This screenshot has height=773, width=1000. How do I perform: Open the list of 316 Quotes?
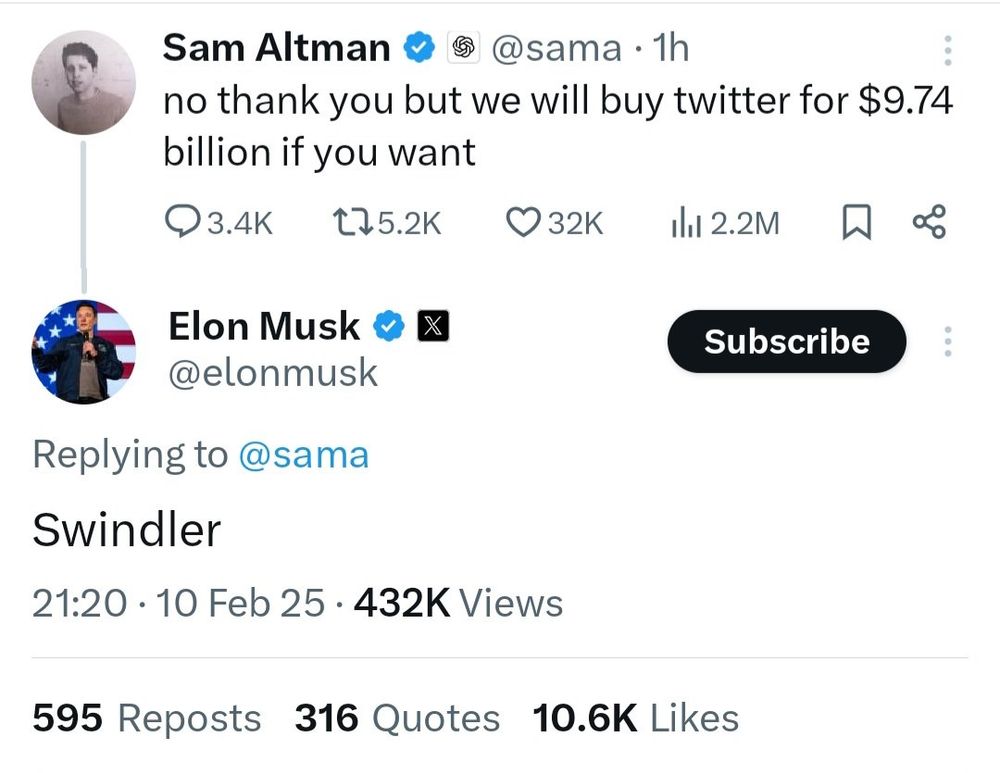click(x=397, y=717)
